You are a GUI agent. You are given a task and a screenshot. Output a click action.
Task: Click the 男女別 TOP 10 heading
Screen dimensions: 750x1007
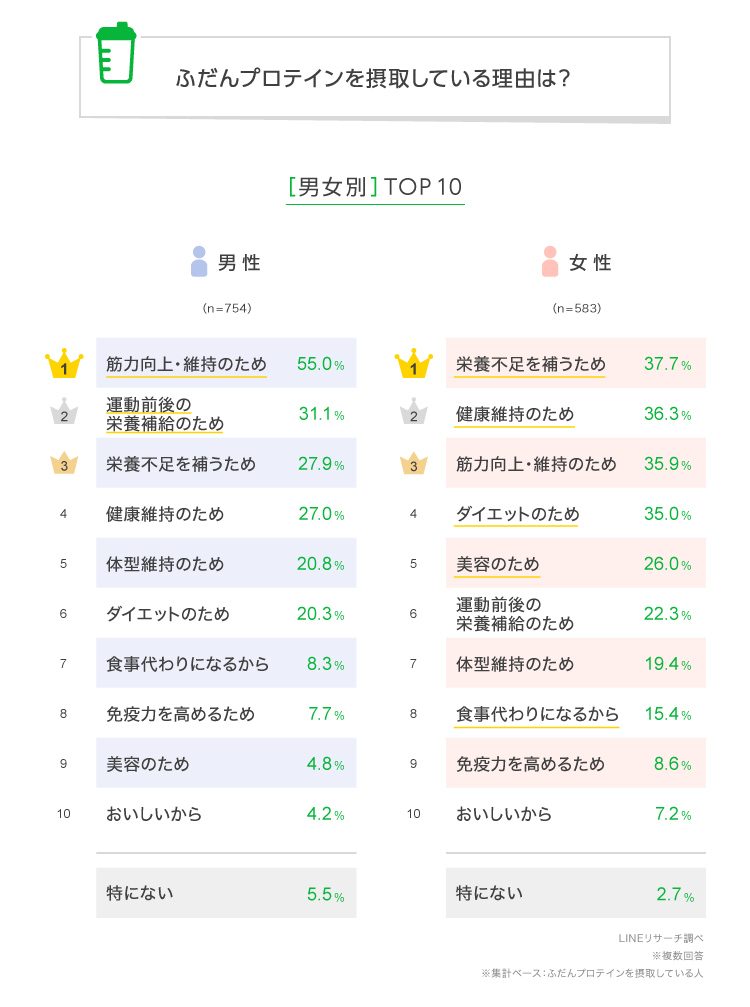[375, 188]
